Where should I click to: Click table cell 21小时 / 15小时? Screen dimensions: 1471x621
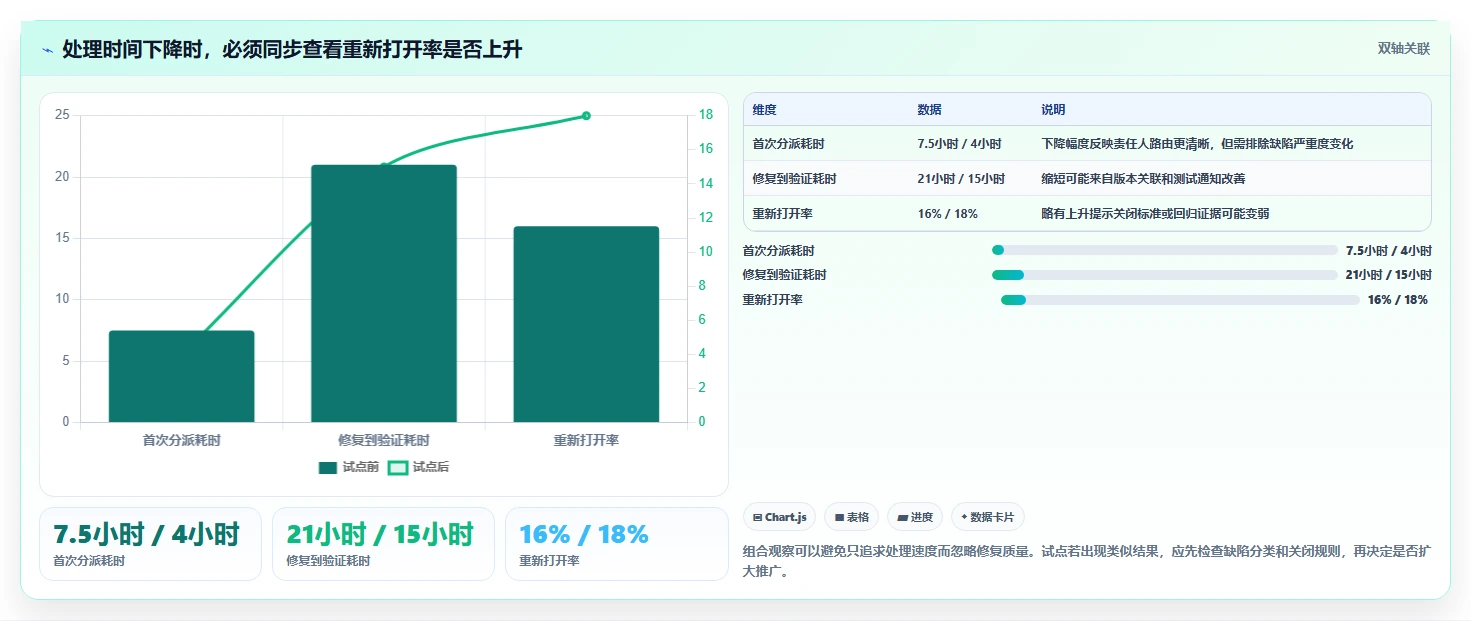point(961,179)
